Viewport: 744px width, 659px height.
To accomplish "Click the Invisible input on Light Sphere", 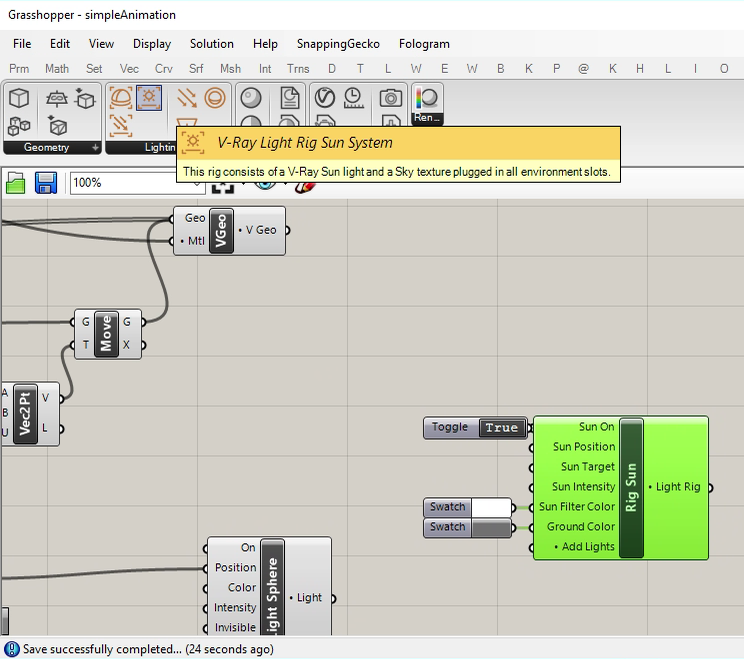I will [x=235, y=627].
